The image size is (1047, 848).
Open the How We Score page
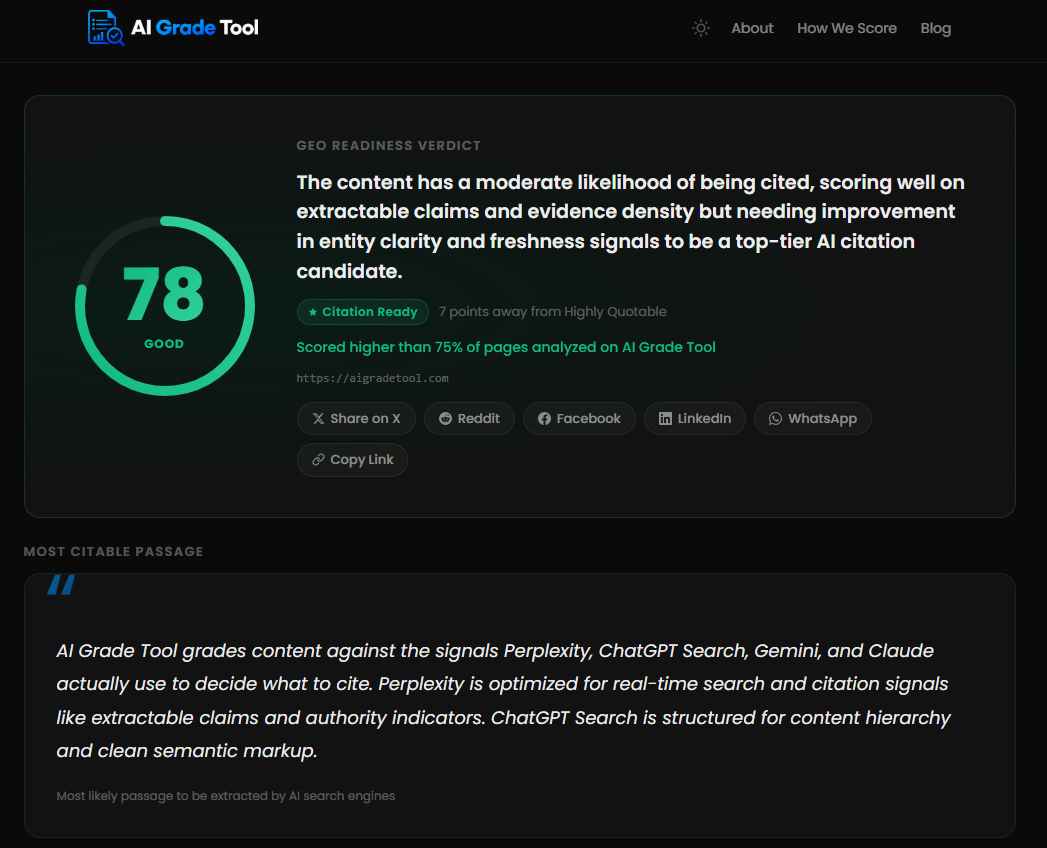[x=847, y=28]
